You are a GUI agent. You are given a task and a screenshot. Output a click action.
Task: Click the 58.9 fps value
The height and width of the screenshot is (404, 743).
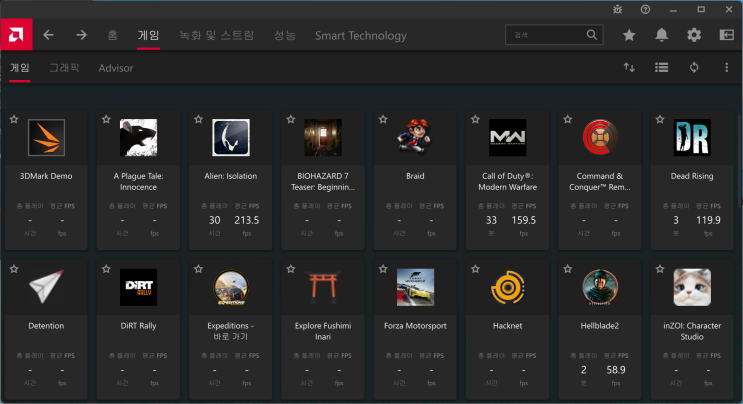pos(616,370)
